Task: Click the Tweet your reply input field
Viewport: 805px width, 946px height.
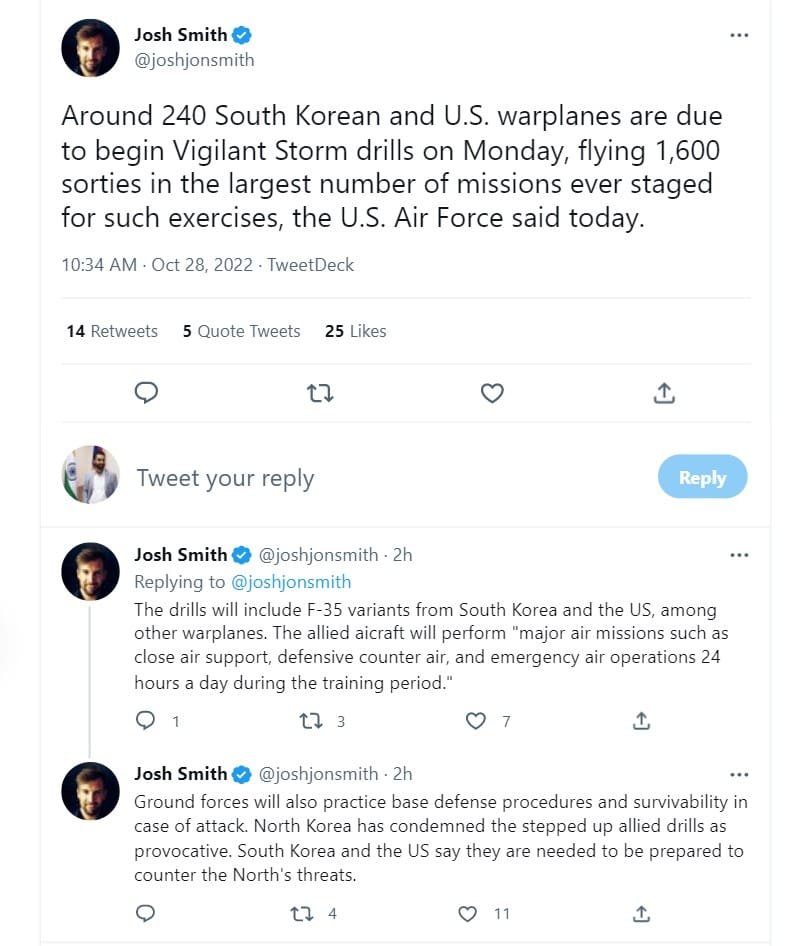Action: coord(225,477)
